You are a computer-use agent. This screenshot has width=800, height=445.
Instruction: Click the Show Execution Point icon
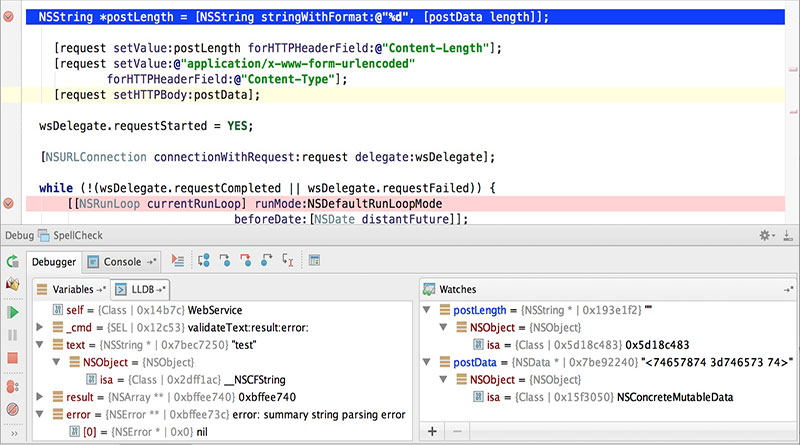pyautogui.click(x=179, y=261)
